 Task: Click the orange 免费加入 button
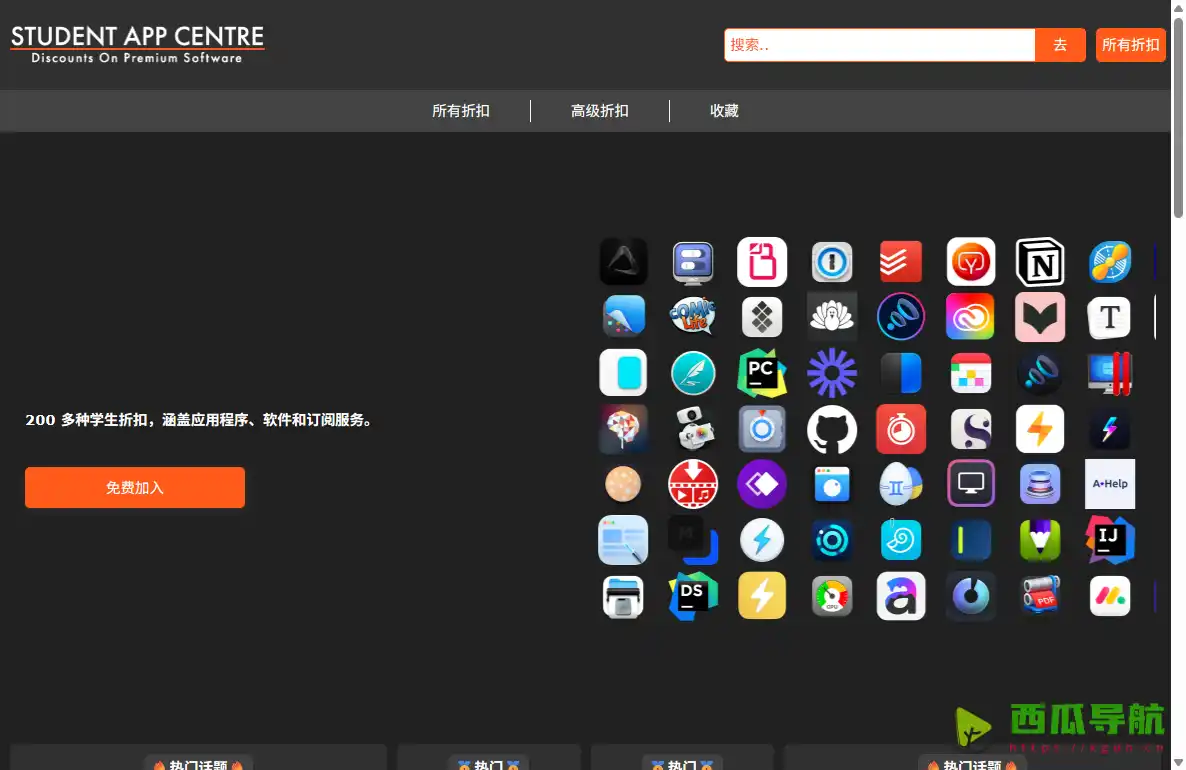point(135,488)
